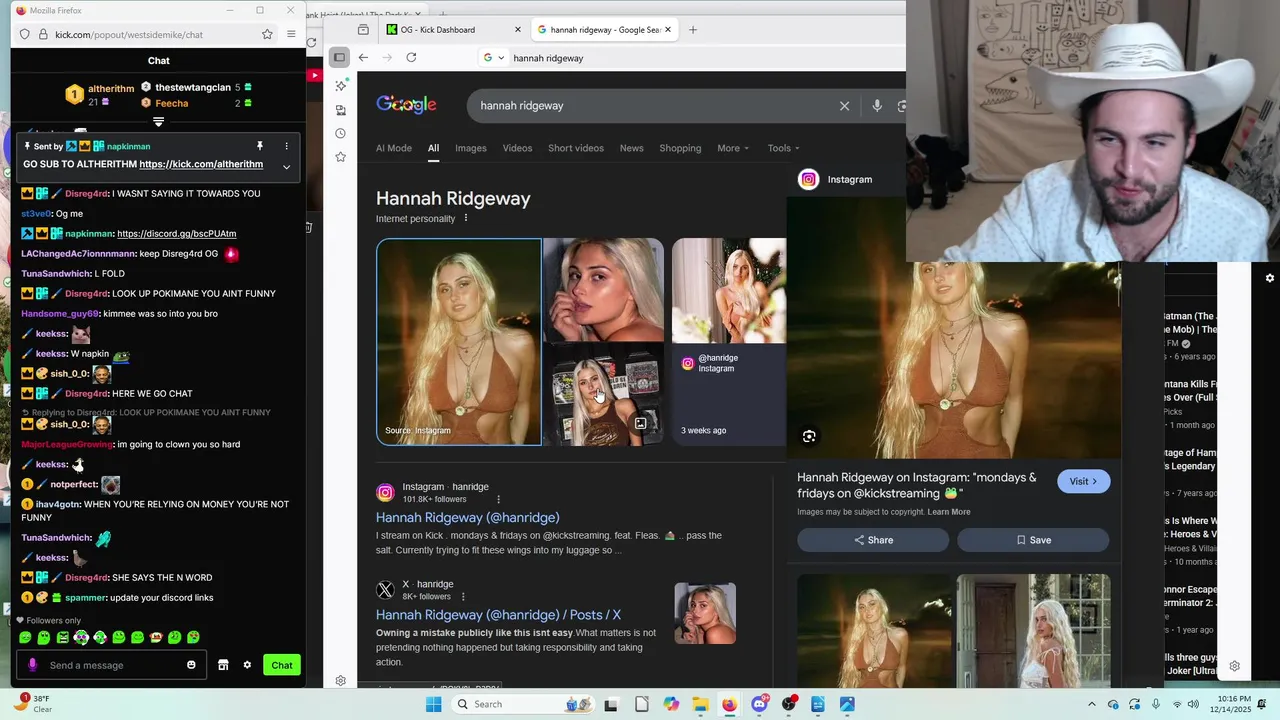Image resolution: width=1280 pixels, height=720 pixels.
Task: Open the Hannah Ridgeway (@hanridge) Instagram link
Action: click(x=467, y=517)
